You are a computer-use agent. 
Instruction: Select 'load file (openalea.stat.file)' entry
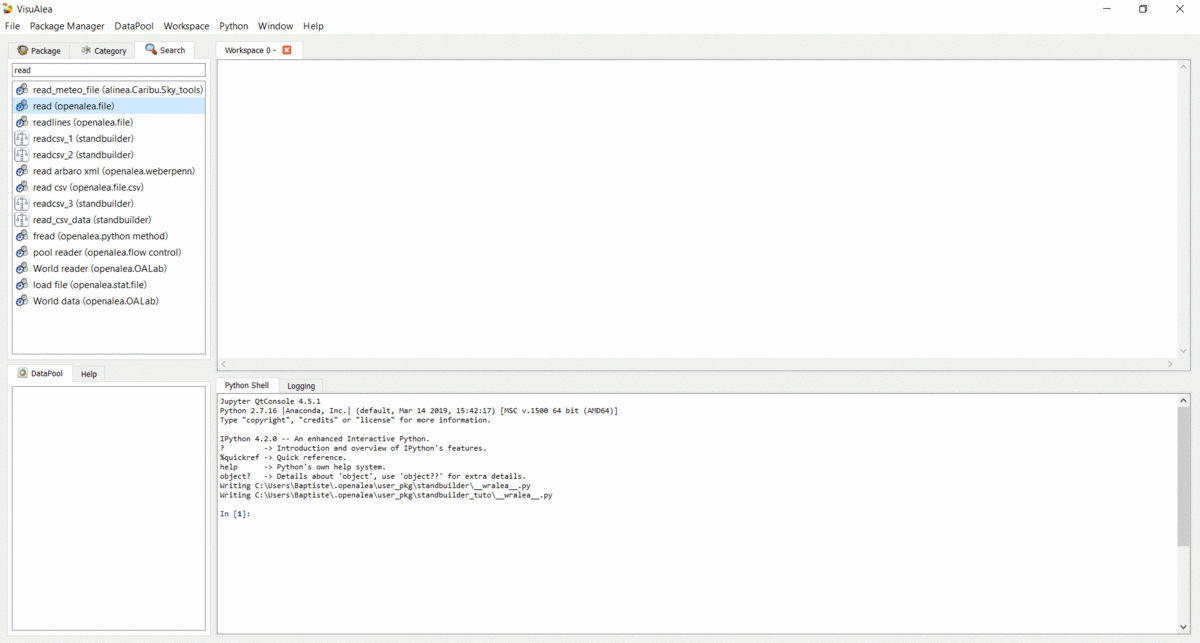coord(108,285)
